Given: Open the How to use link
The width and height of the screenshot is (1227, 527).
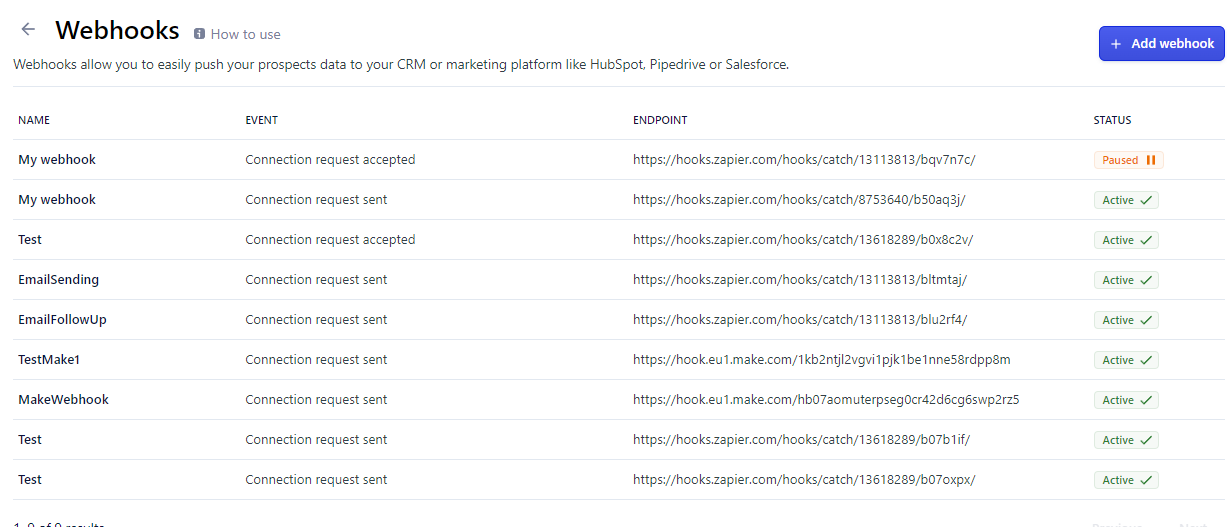Looking at the screenshot, I should point(245,34).
